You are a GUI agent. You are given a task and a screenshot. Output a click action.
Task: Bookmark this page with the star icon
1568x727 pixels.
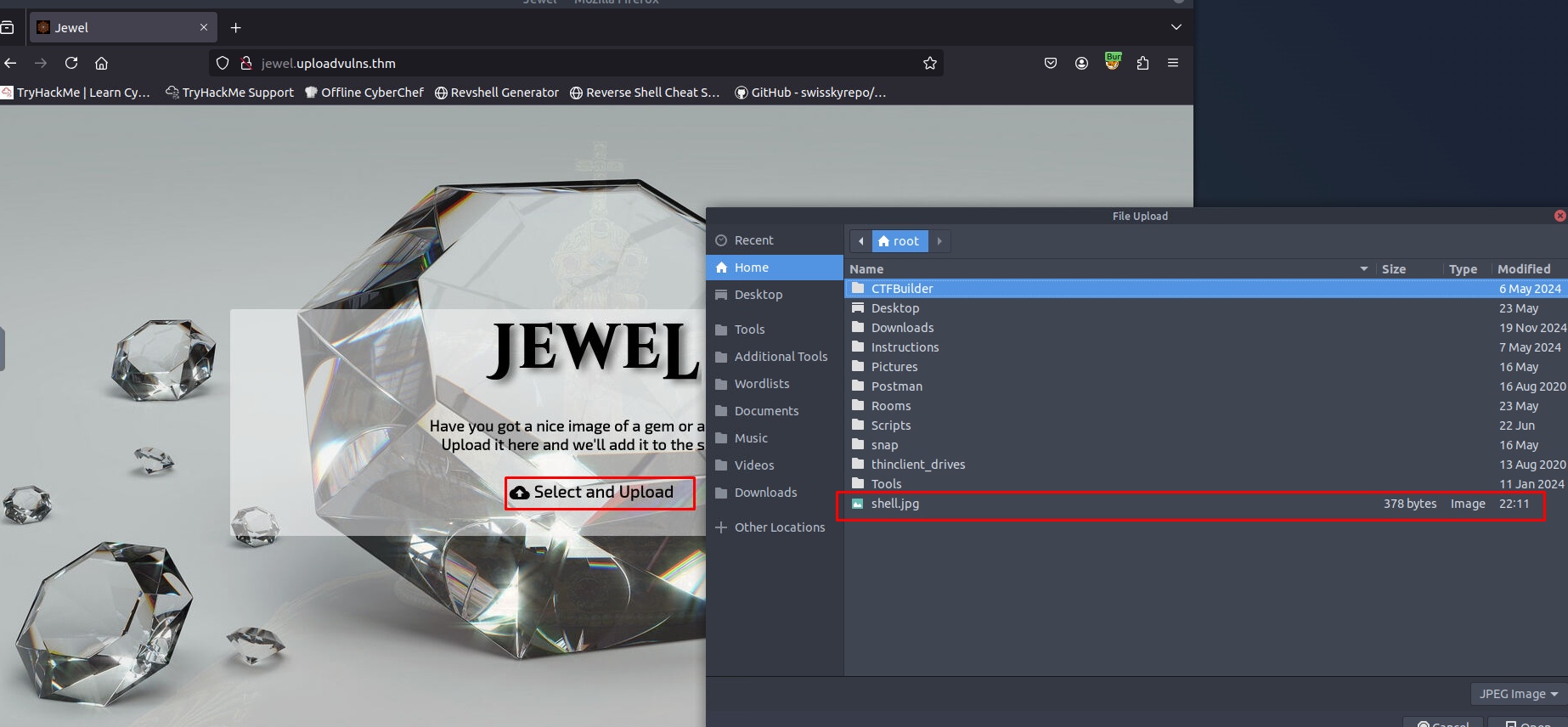pyautogui.click(x=930, y=63)
